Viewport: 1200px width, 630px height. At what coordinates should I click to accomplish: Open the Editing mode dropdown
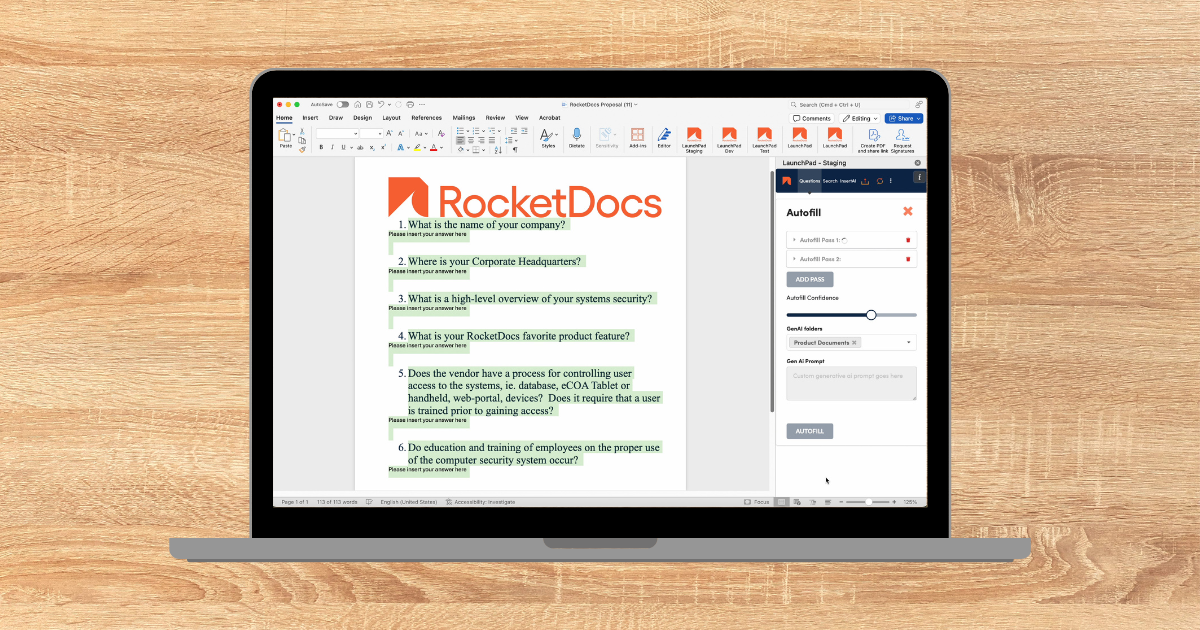pyautogui.click(x=860, y=118)
